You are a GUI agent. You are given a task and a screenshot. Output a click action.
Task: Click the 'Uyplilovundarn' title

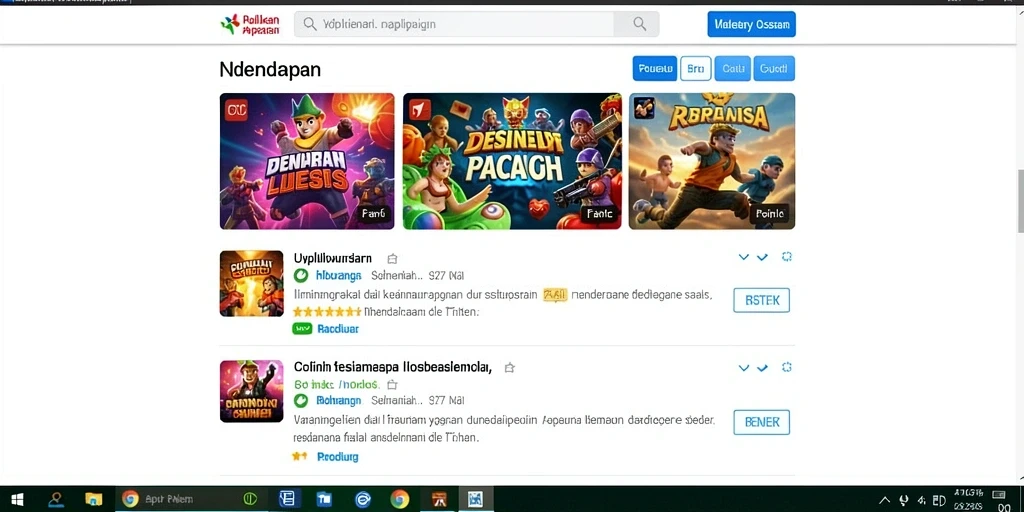(x=332, y=258)
